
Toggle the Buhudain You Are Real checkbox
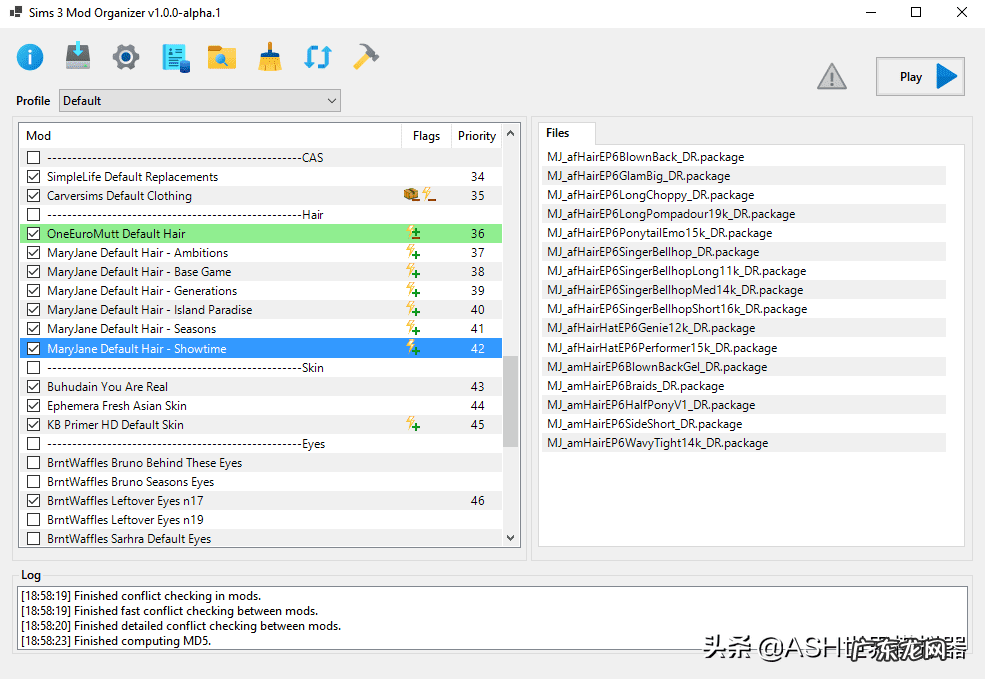pos(34,387)
